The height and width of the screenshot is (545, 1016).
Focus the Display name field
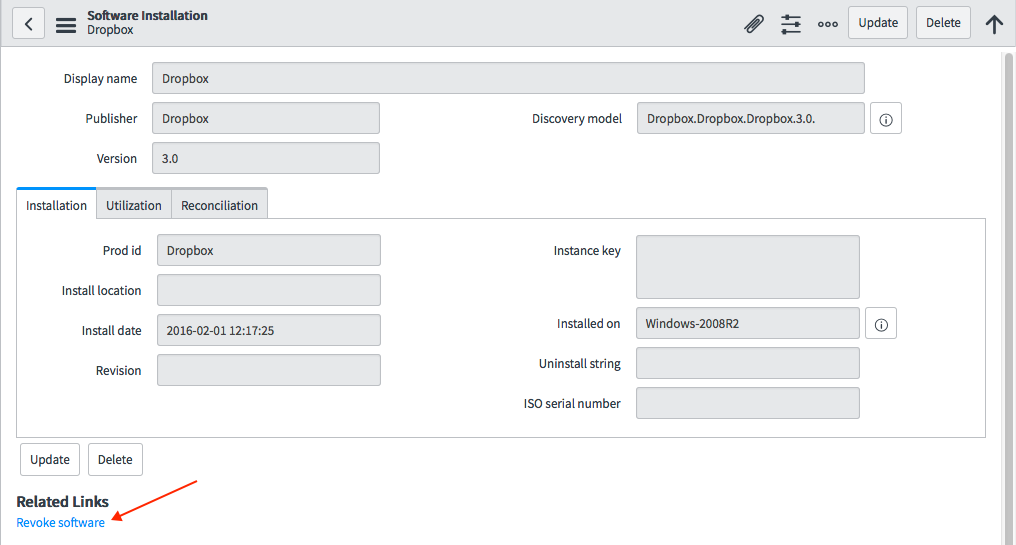point(508,78)
